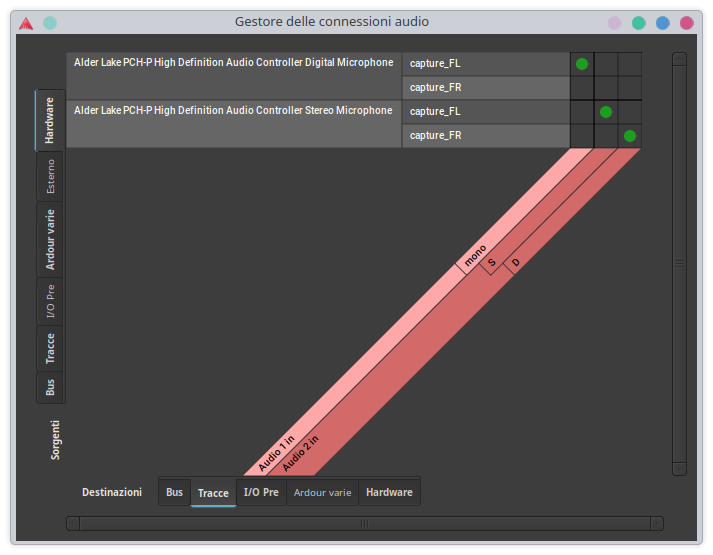Click the horizontal scrollbar's right arrow
The height and width of the screenshot is (555, 713).
click(656, 523)
